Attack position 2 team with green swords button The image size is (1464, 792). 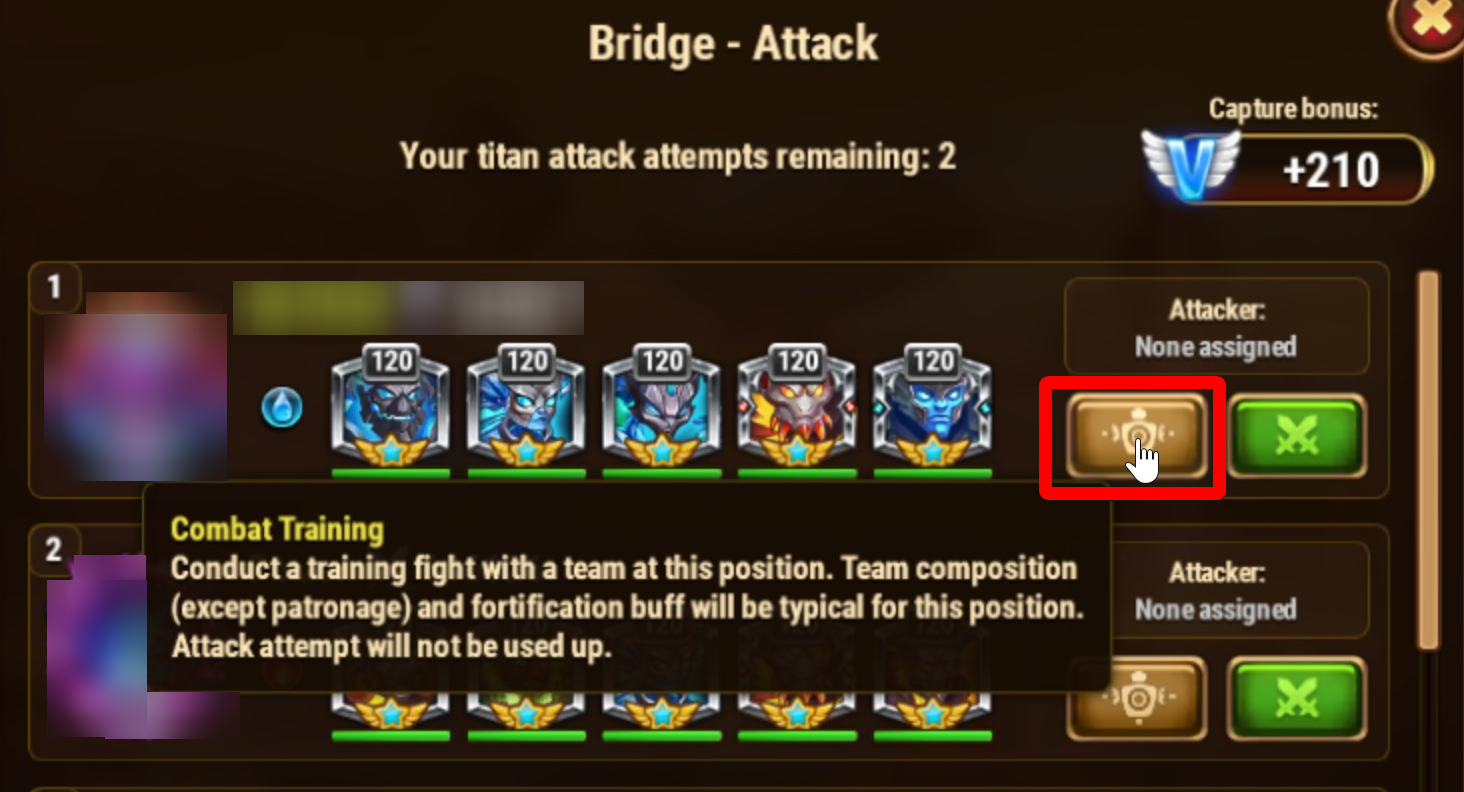click(1297, 698)
